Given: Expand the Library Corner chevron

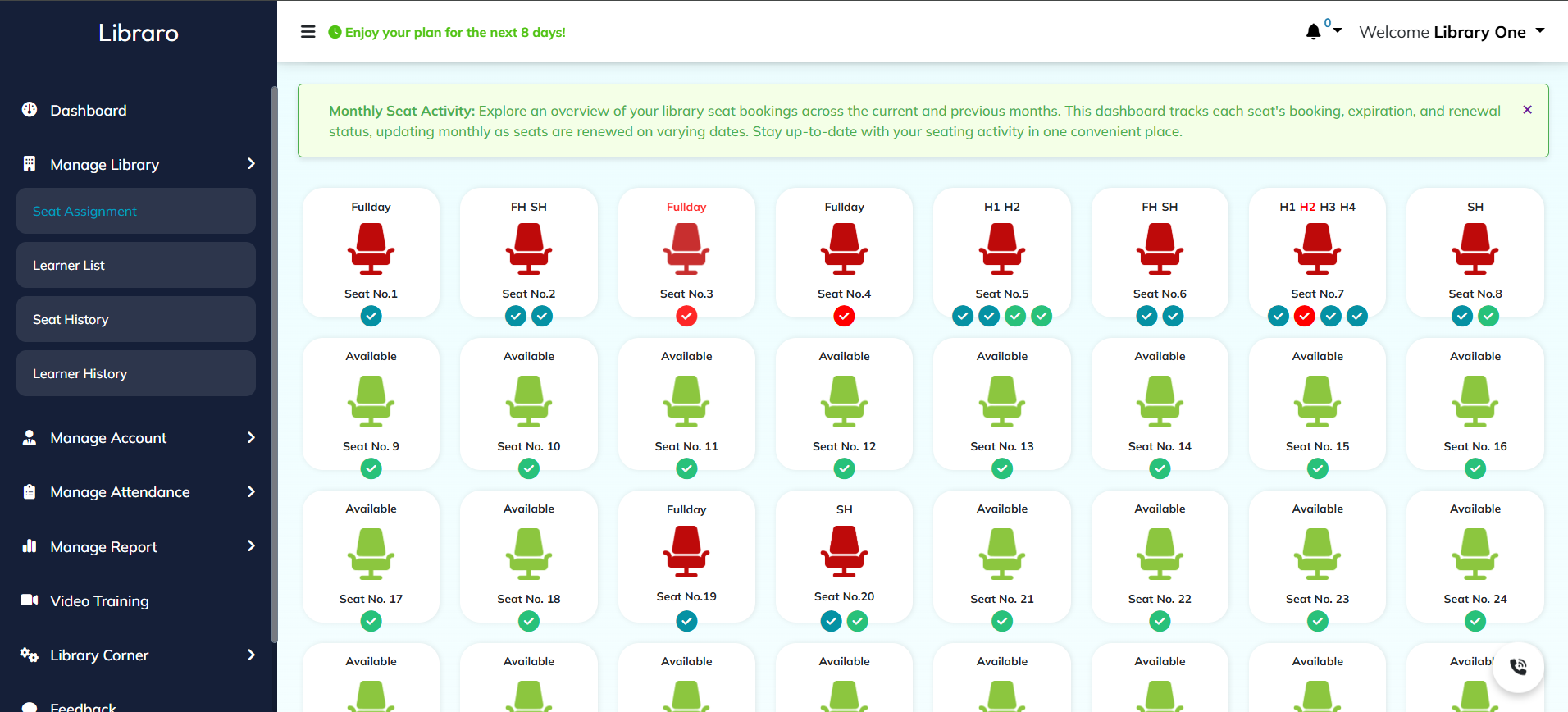Looking at the screenshot, I should coord(251,655).
